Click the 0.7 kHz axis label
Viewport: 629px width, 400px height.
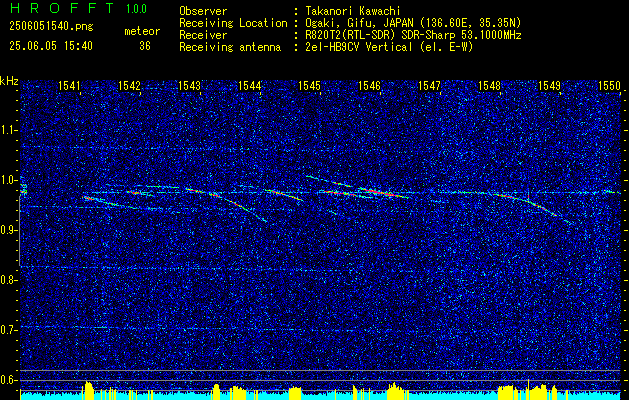[x=8, y=330]
